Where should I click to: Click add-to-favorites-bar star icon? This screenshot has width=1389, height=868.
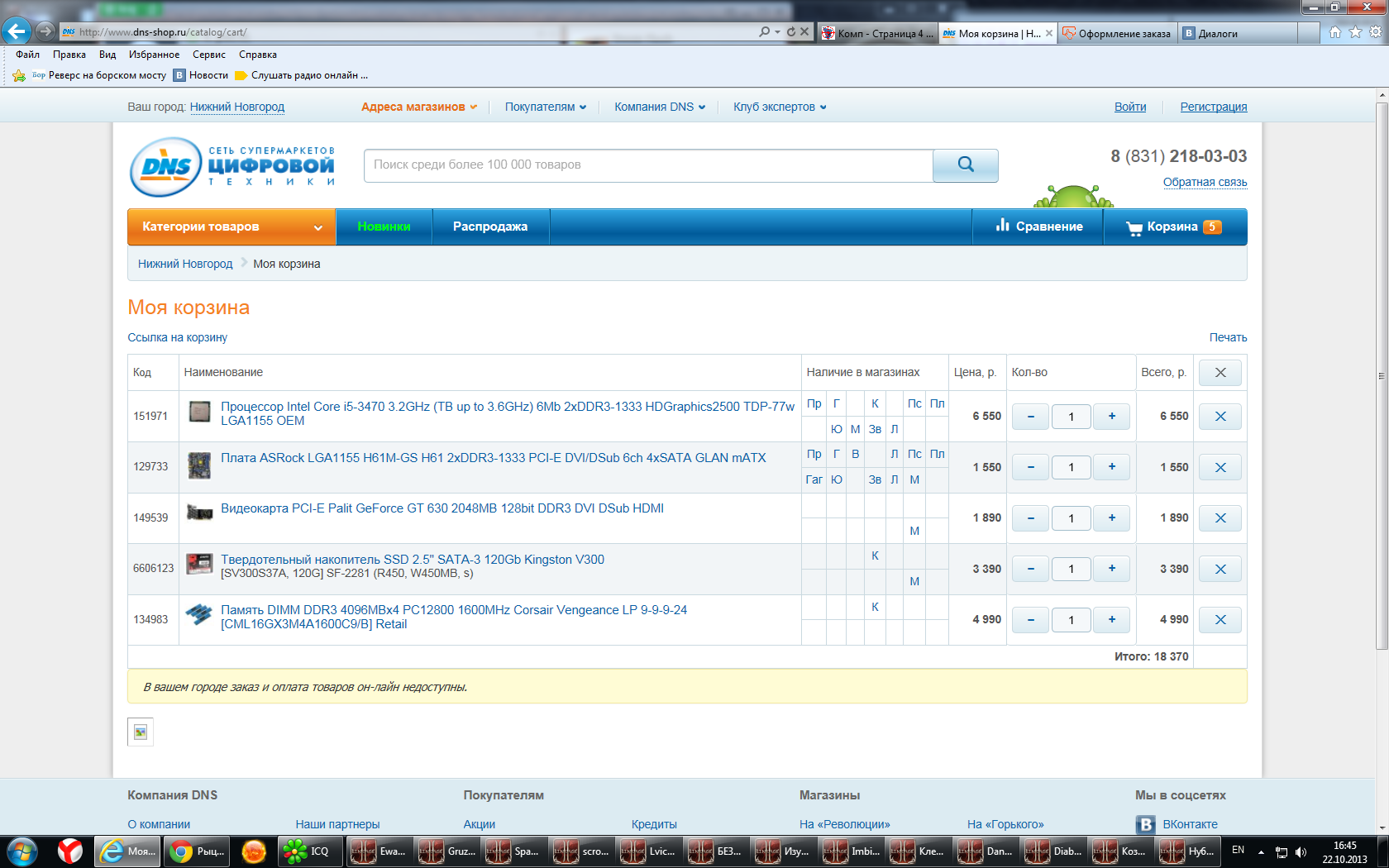click(x=19, y=75)
